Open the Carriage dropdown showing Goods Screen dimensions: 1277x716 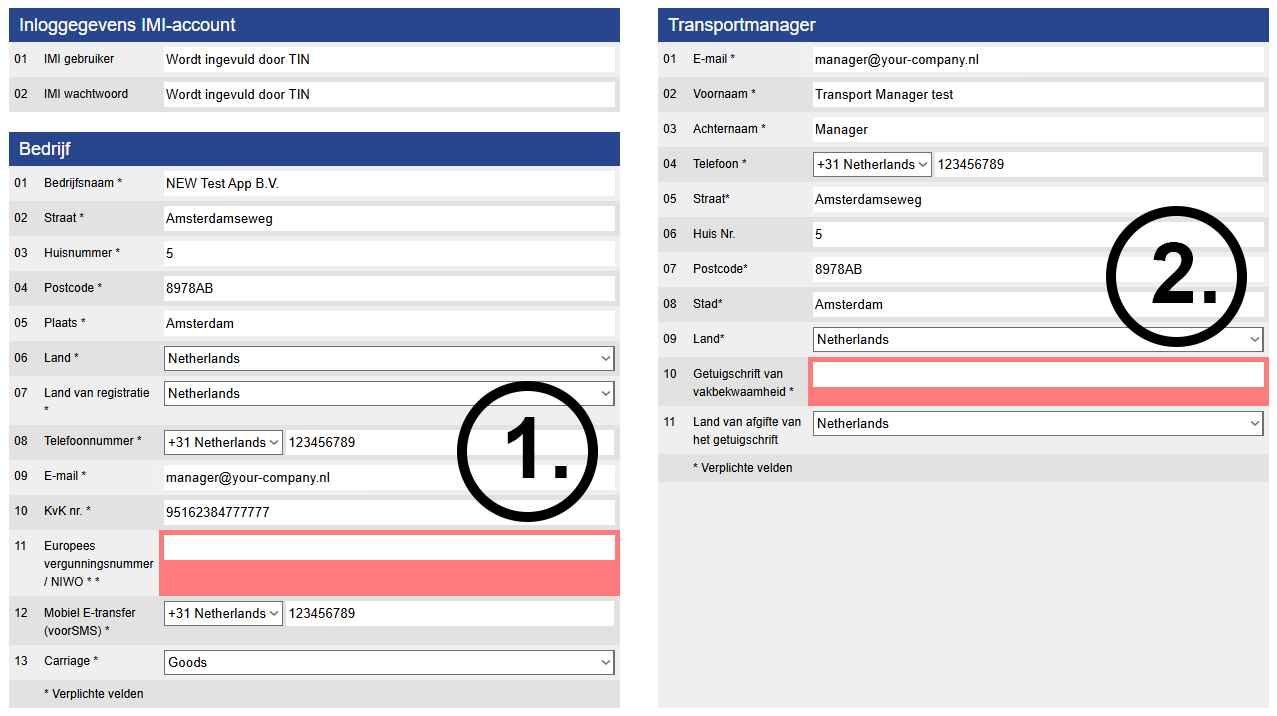click(x=388, y=662)
